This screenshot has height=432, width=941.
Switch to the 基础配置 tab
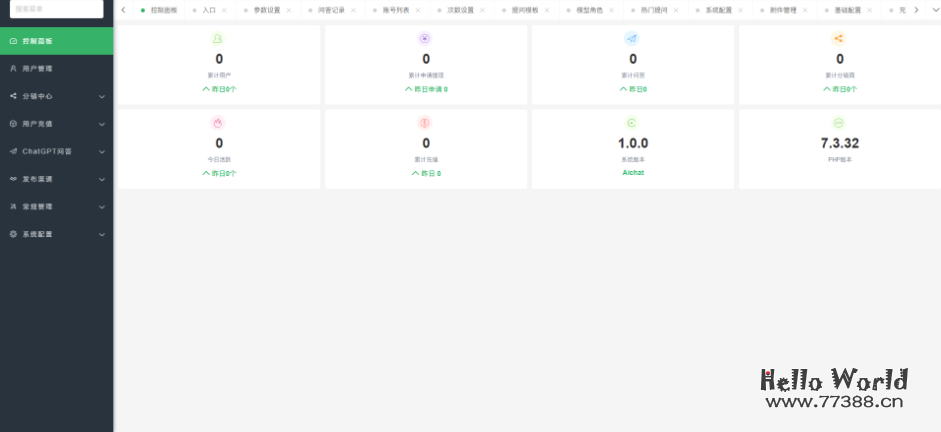(847, 10)
